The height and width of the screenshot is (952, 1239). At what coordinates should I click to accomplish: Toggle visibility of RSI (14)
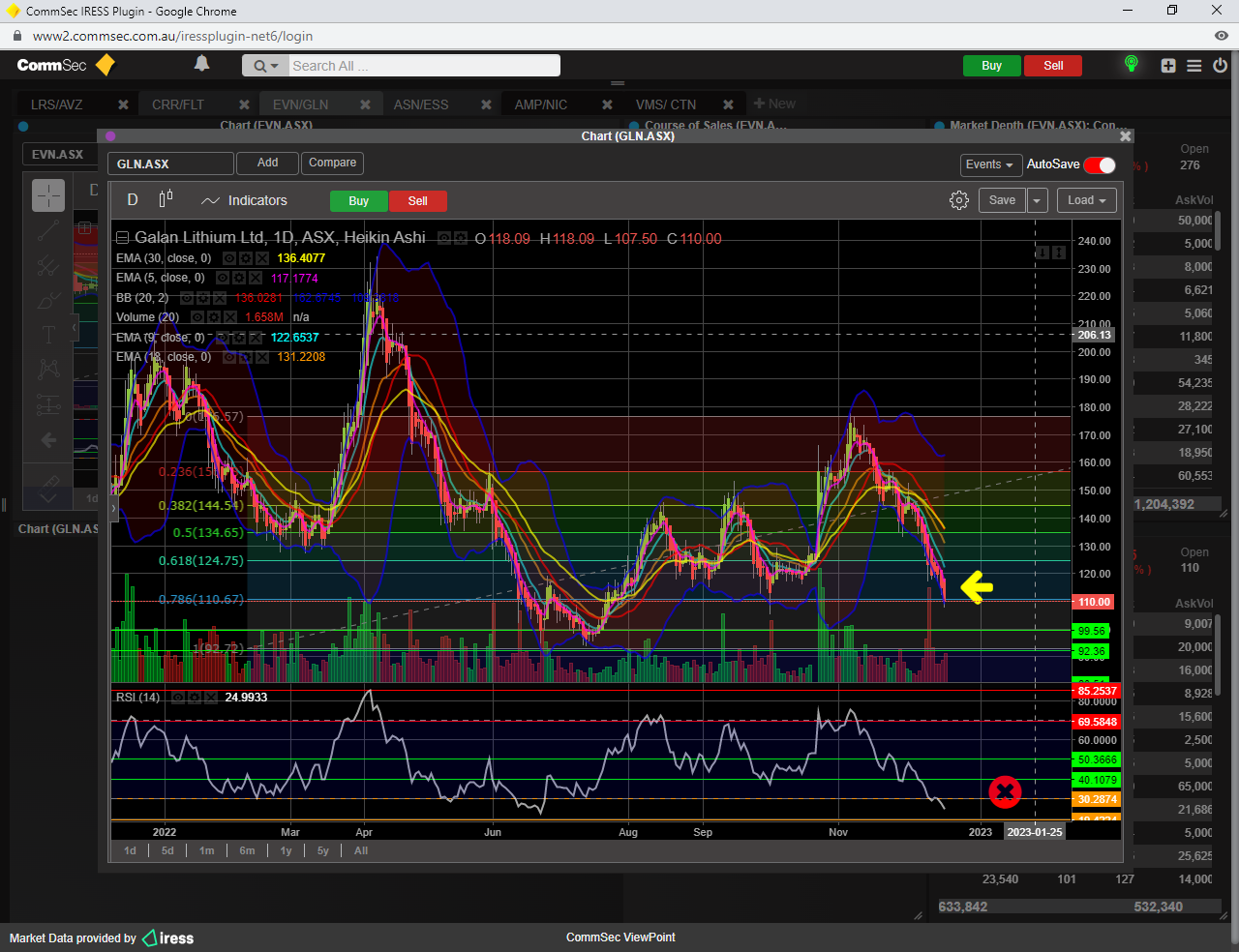click(178, 698)
